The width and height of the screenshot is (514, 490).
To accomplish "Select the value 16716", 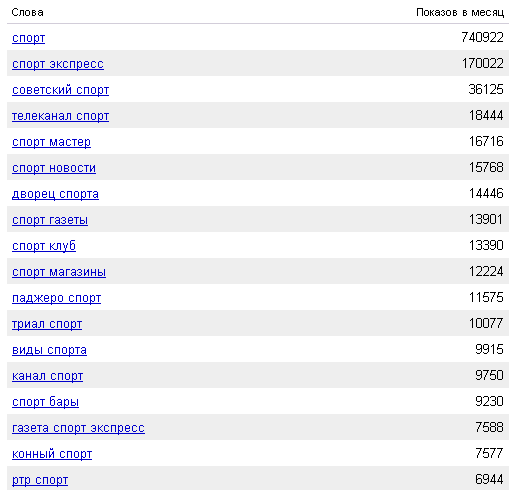I will 486,141.
